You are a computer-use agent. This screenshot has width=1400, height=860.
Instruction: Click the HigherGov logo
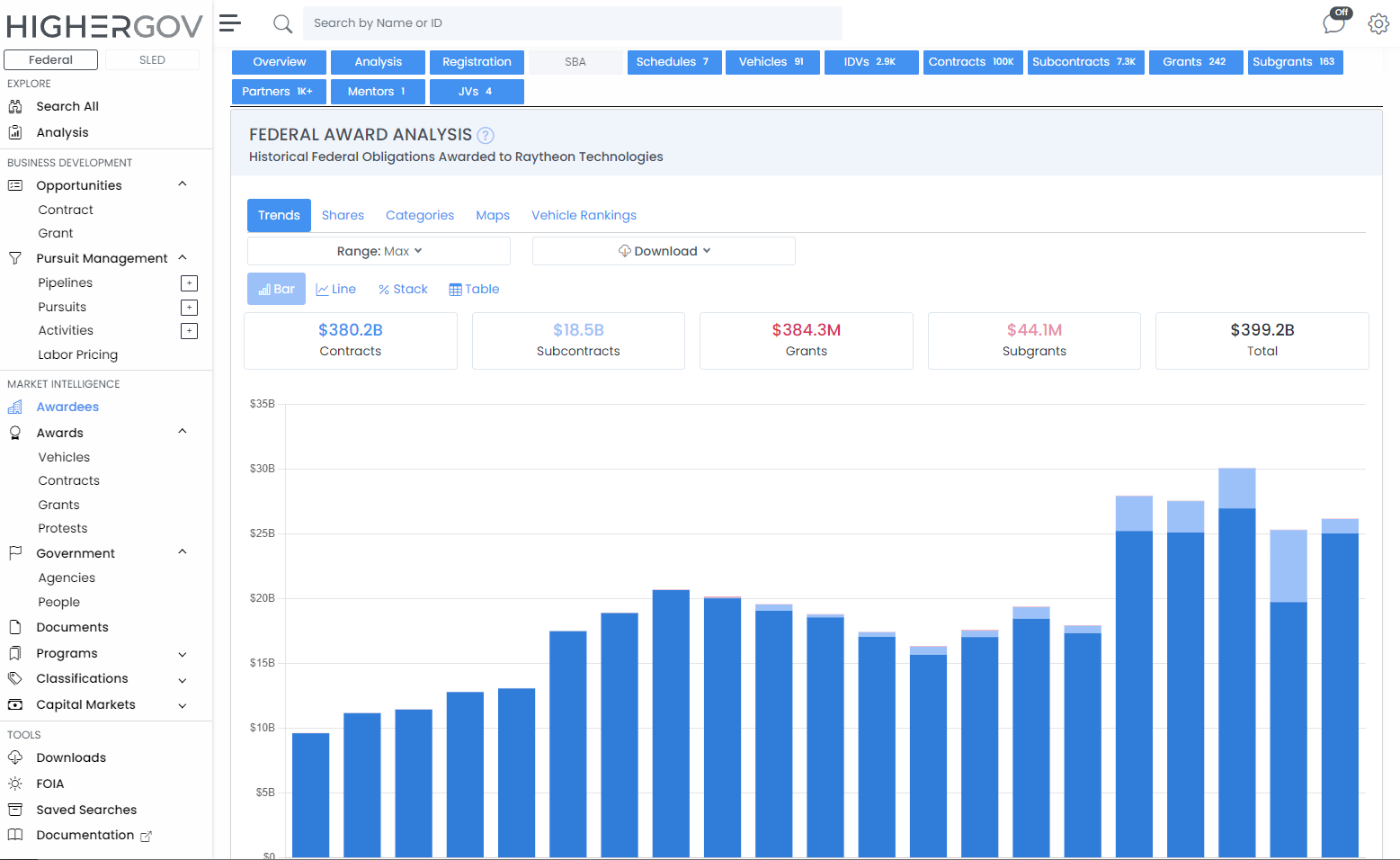(x=104, y=26)
